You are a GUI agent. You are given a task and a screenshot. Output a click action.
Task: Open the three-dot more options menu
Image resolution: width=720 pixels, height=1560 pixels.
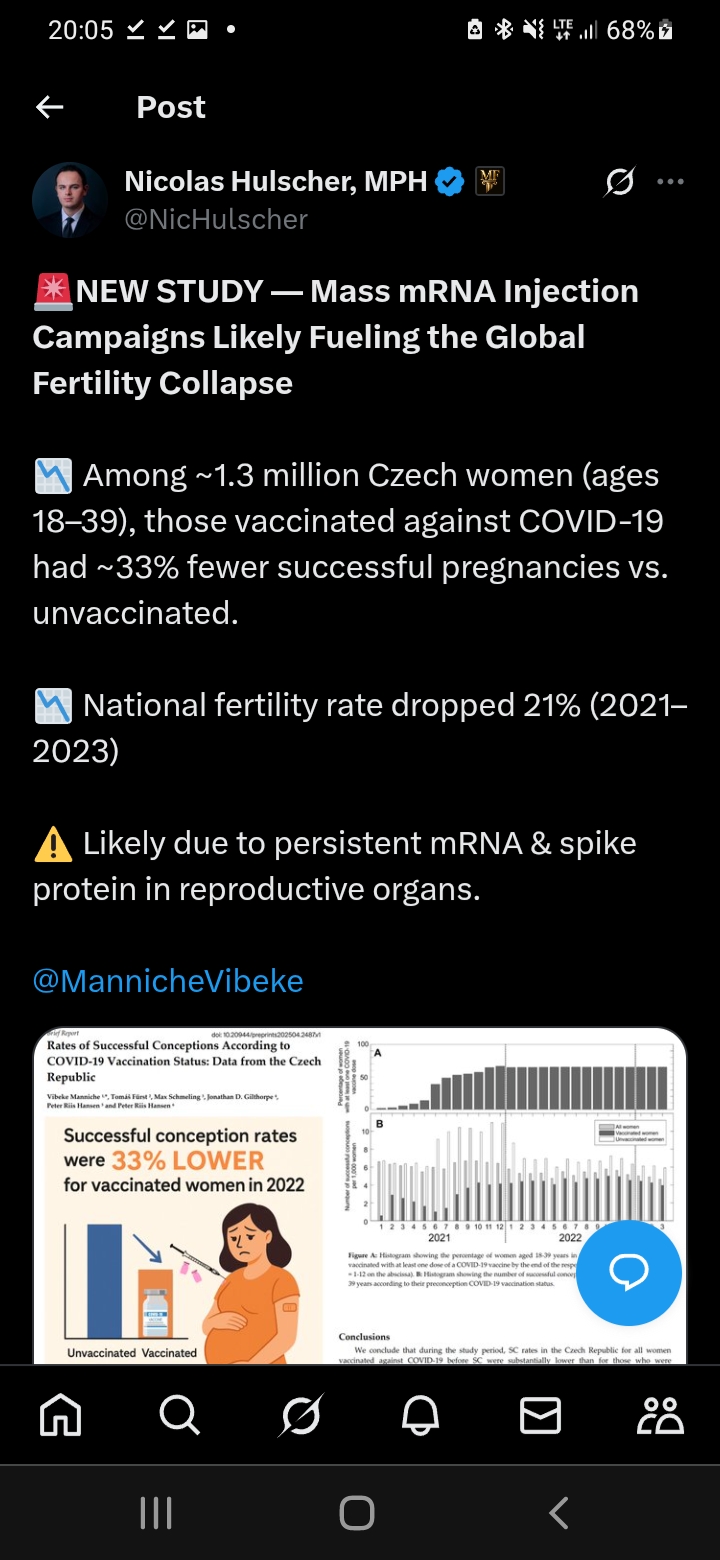pos(670,182)
